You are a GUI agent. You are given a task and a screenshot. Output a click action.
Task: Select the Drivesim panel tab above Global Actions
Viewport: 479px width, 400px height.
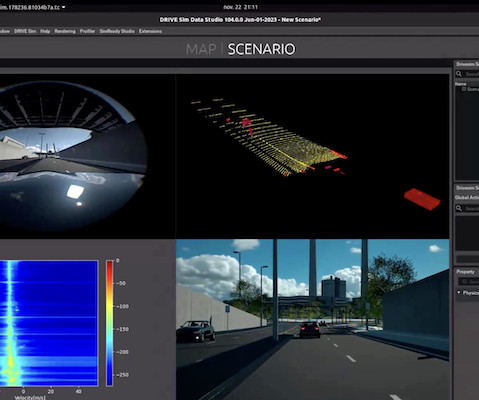point(467,188)
